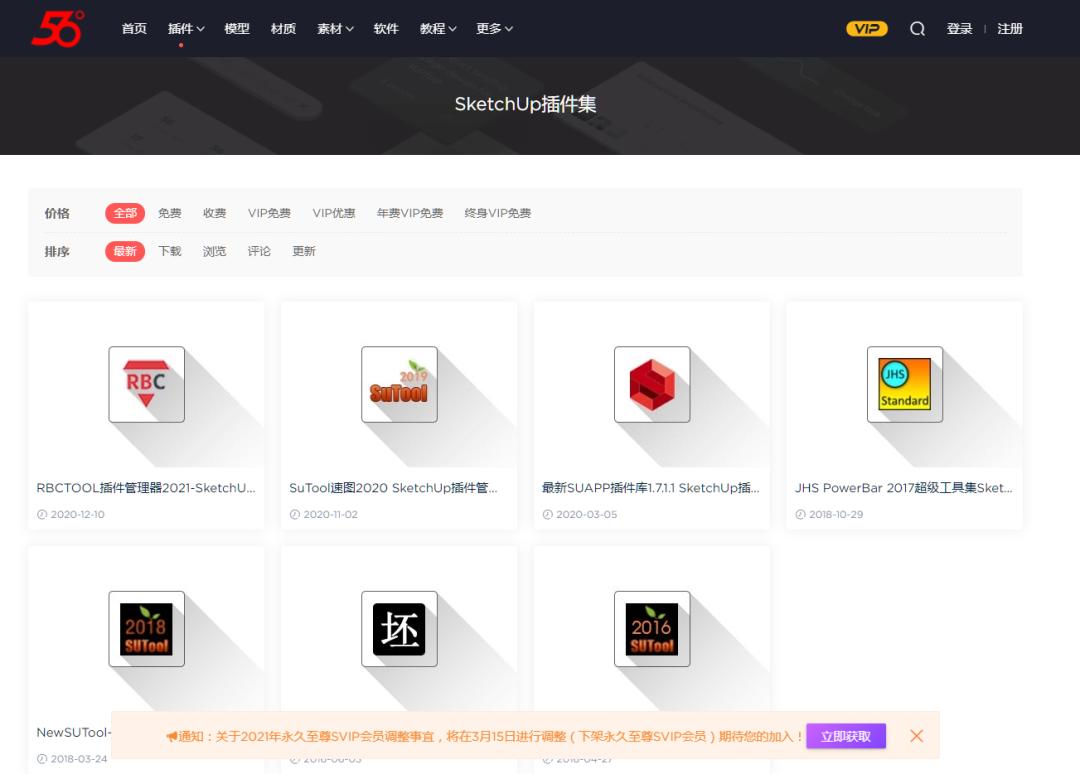Sort plugins by 下载 downloads

click(x=169, y=251)
